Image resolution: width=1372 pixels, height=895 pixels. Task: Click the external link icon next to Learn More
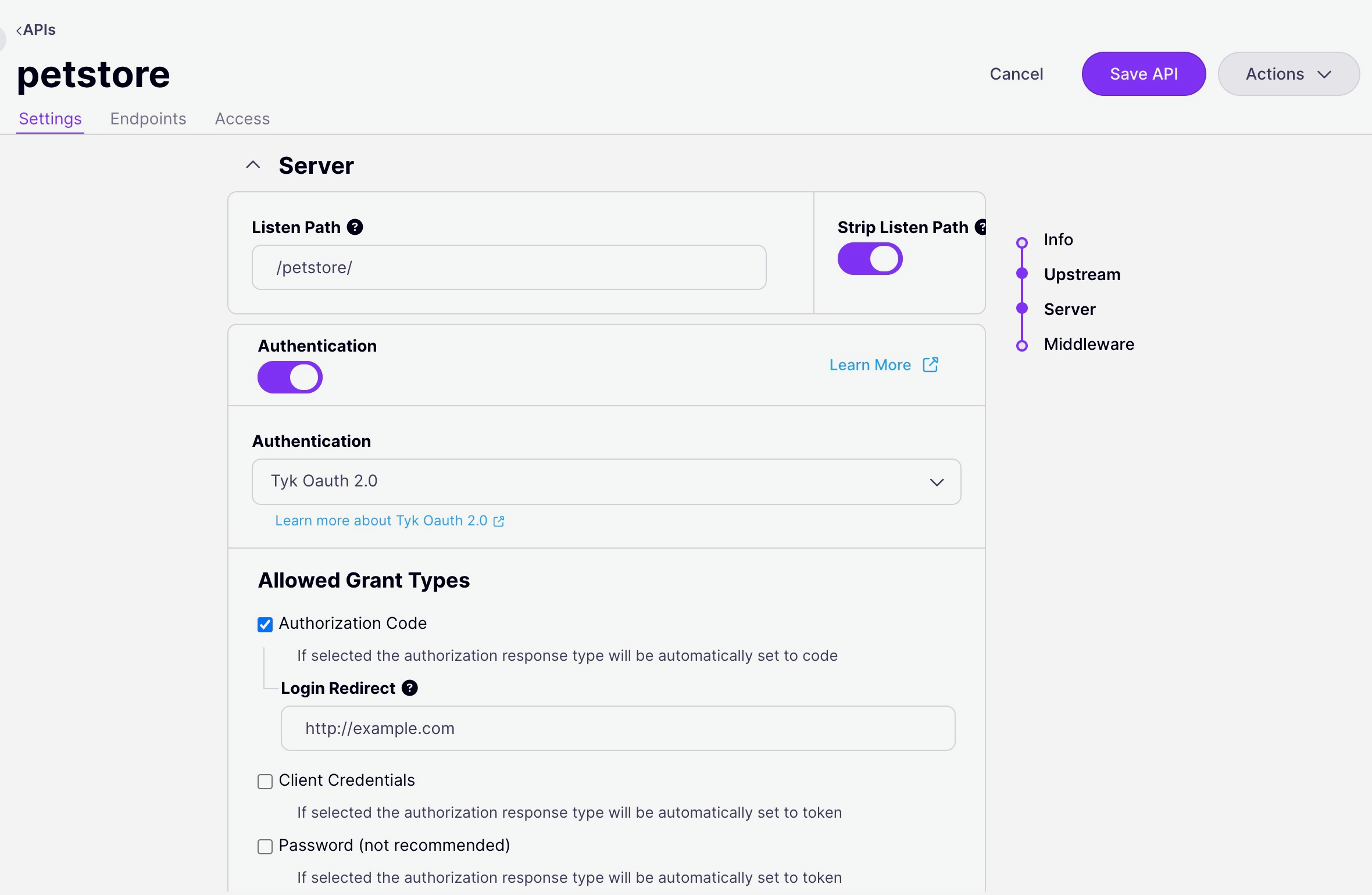pos(930,364)
